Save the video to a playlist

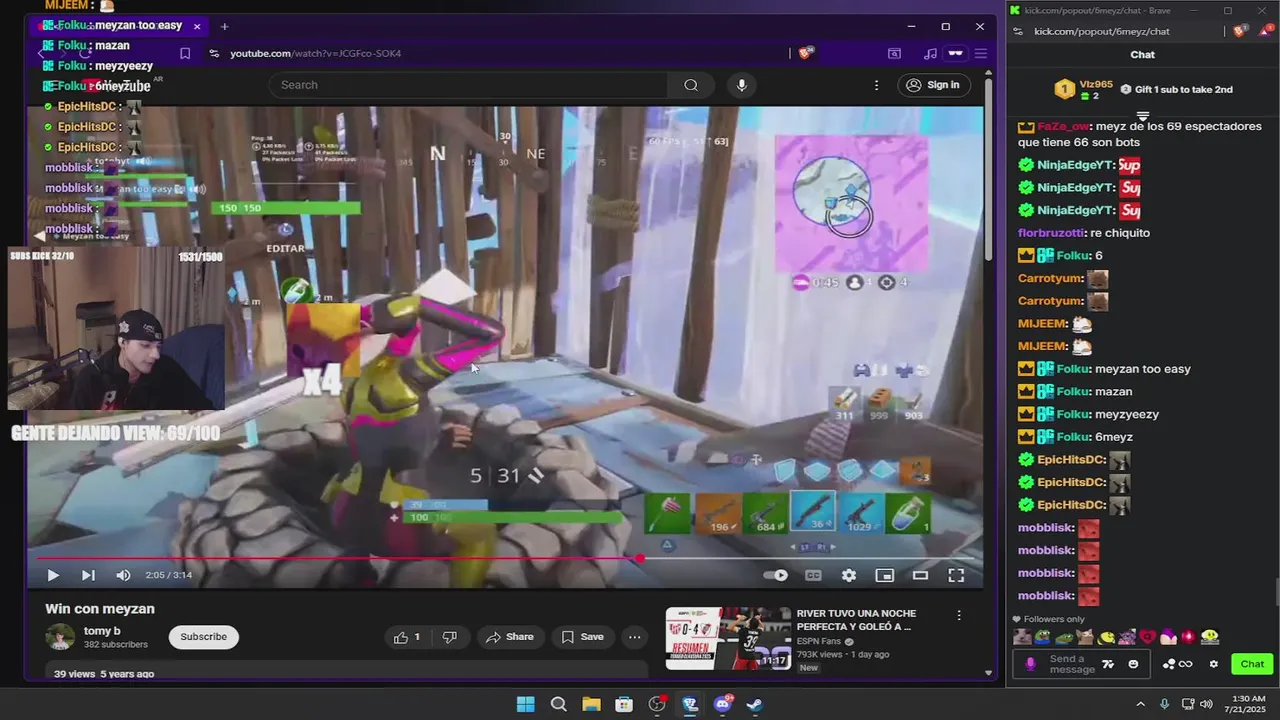click(582, 637)
